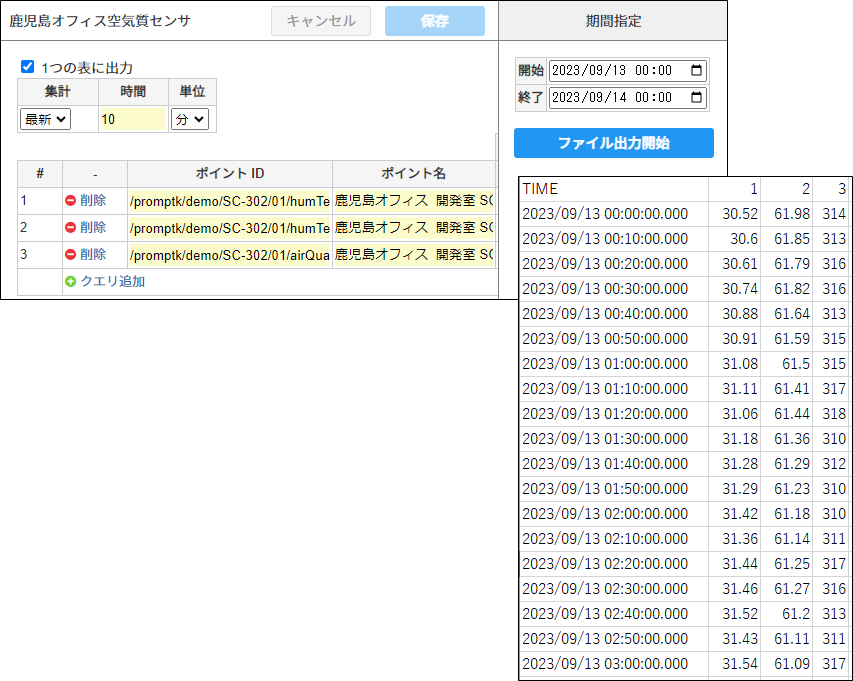
Task: Click value 31.42 in the 02:00 row
Action: (740, 514)
